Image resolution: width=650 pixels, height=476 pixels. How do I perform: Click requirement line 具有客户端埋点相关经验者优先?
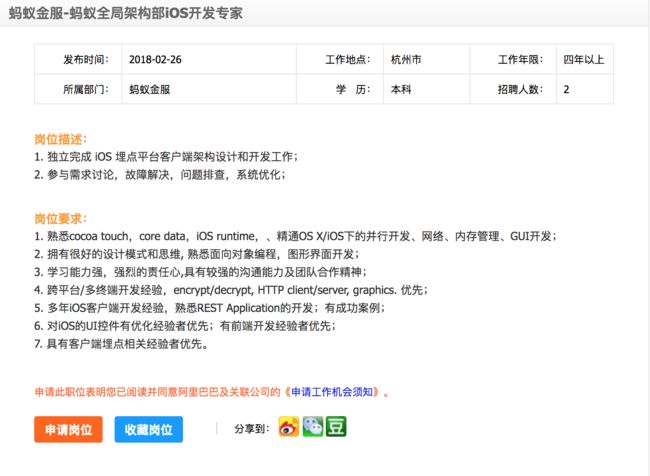pos(121,344)
